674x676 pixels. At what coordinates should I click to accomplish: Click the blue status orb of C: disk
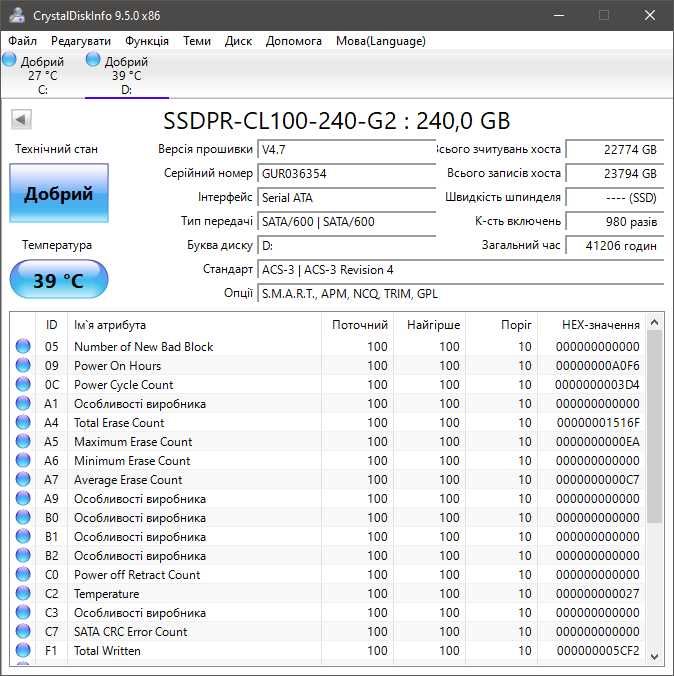click(x=9, y=59)
